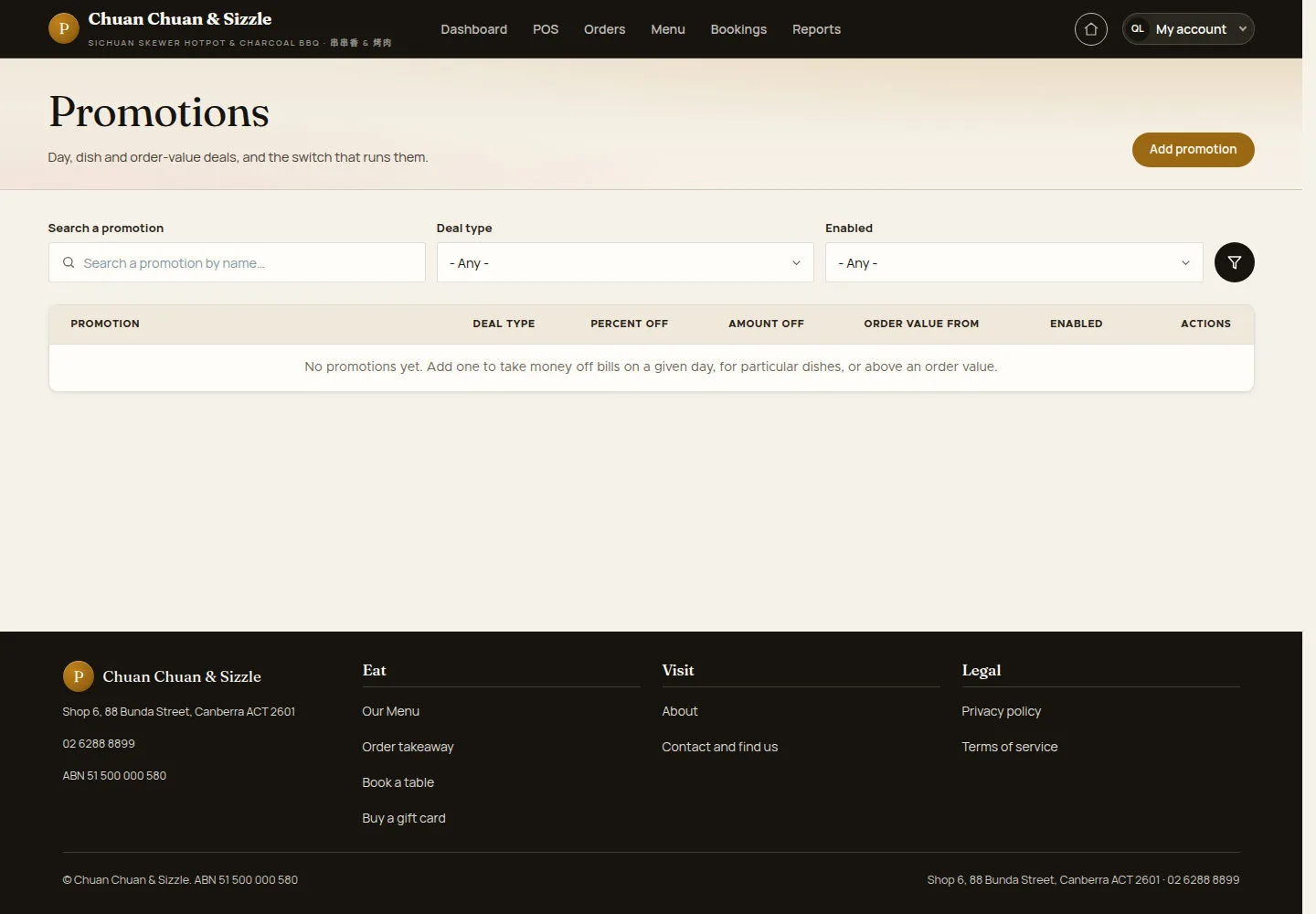1316x914 pixels.
Task: Click the Actions column header
Action: tap(1205, 324)
